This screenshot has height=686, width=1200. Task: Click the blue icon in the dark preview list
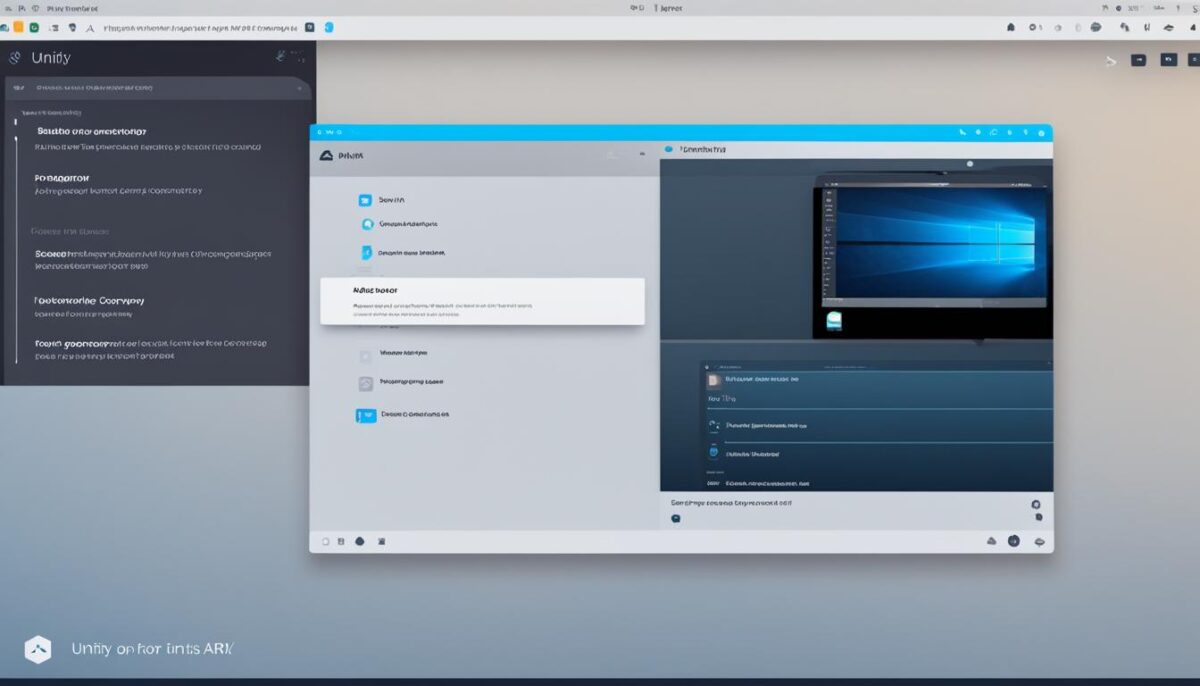(x=714, y=452)
